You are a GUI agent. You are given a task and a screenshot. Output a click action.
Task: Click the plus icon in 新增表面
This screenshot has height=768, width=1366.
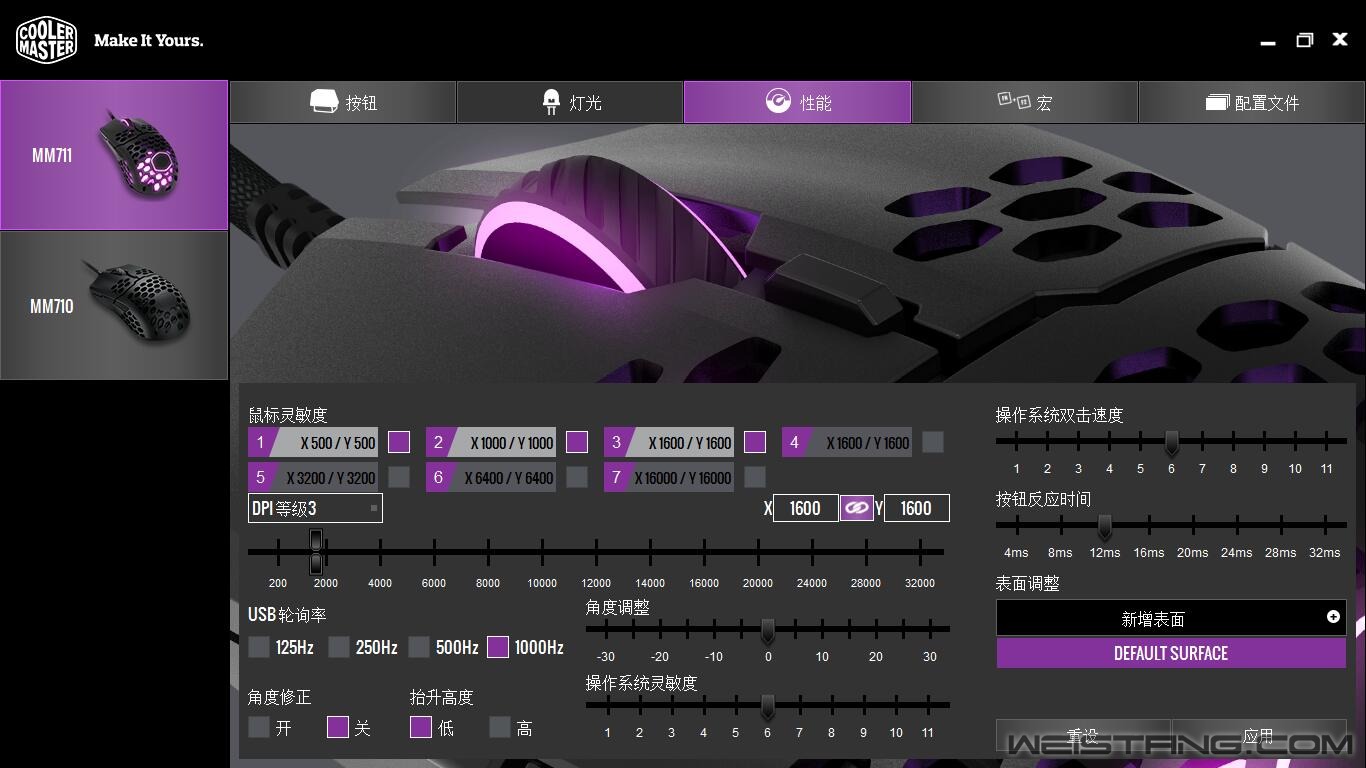[1333, 617]
